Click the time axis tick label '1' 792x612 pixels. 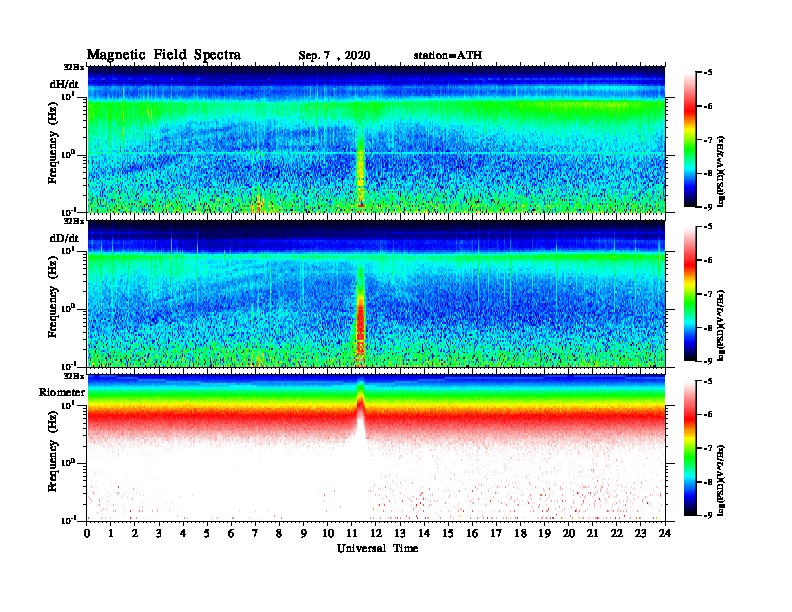point(111,534)
